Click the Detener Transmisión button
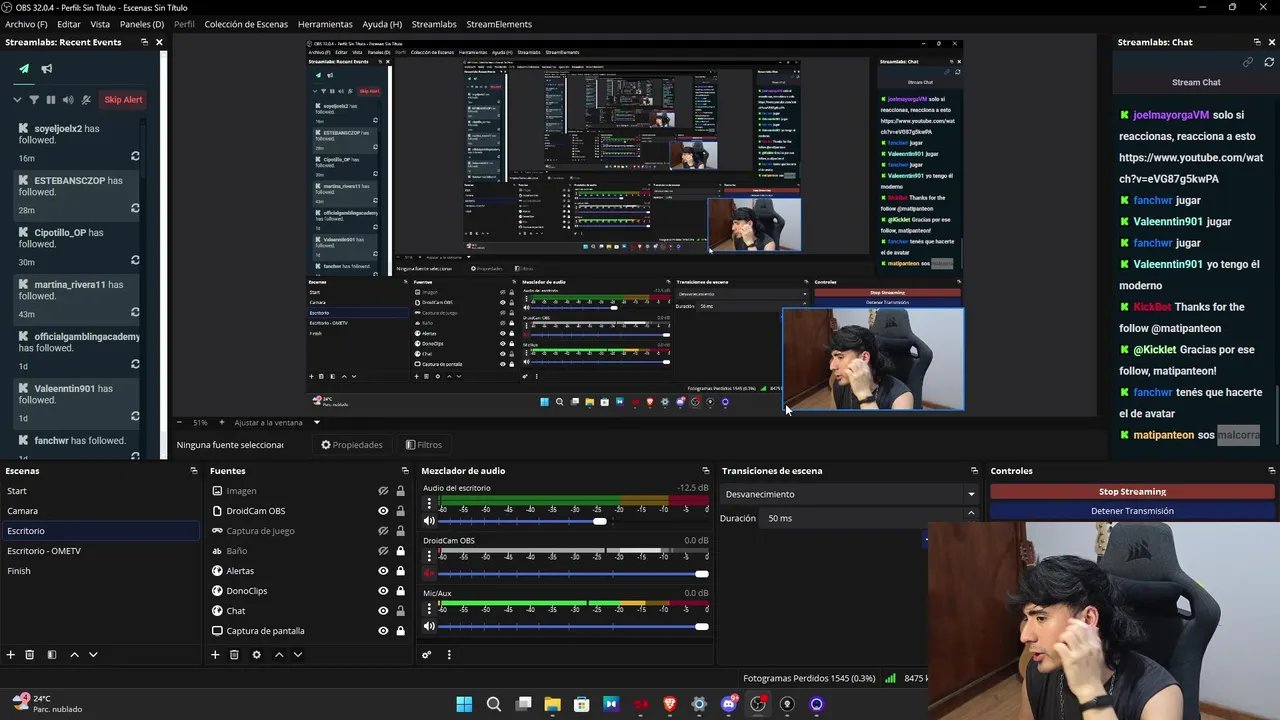This screenshot has height=720, width=1280. pos(1132,511)
